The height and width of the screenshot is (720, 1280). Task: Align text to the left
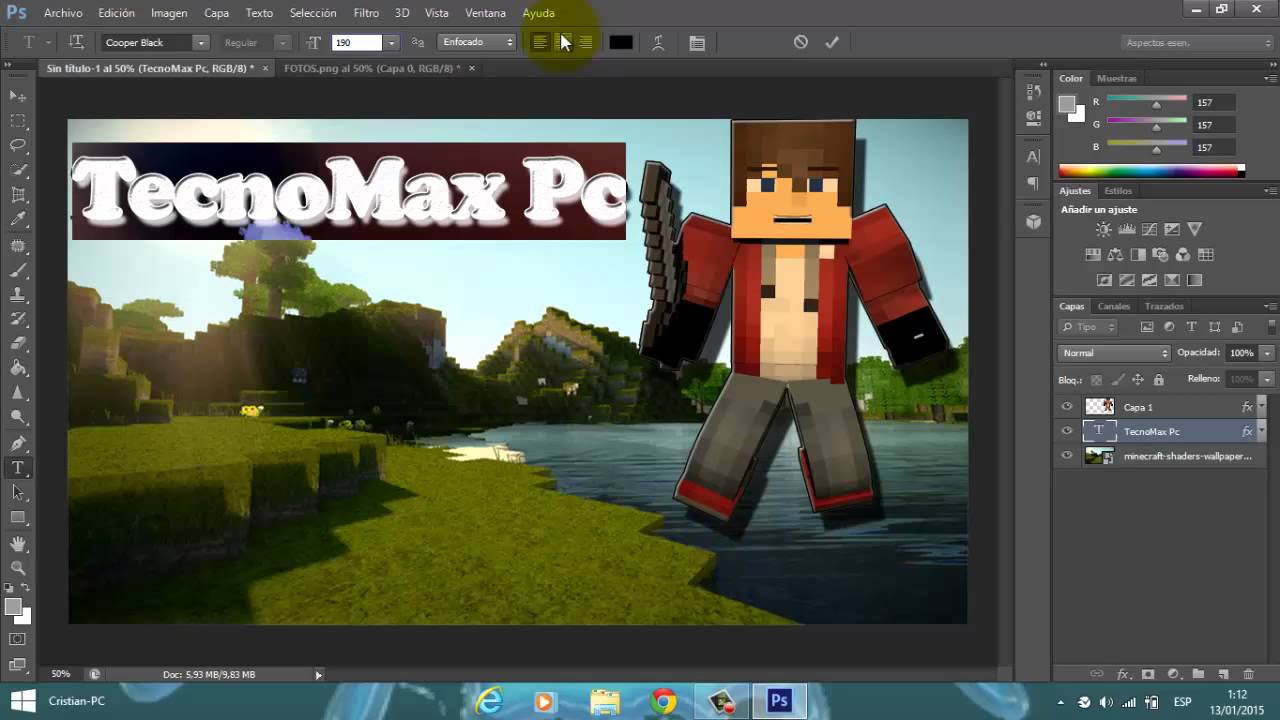click(x=539, y=42)
